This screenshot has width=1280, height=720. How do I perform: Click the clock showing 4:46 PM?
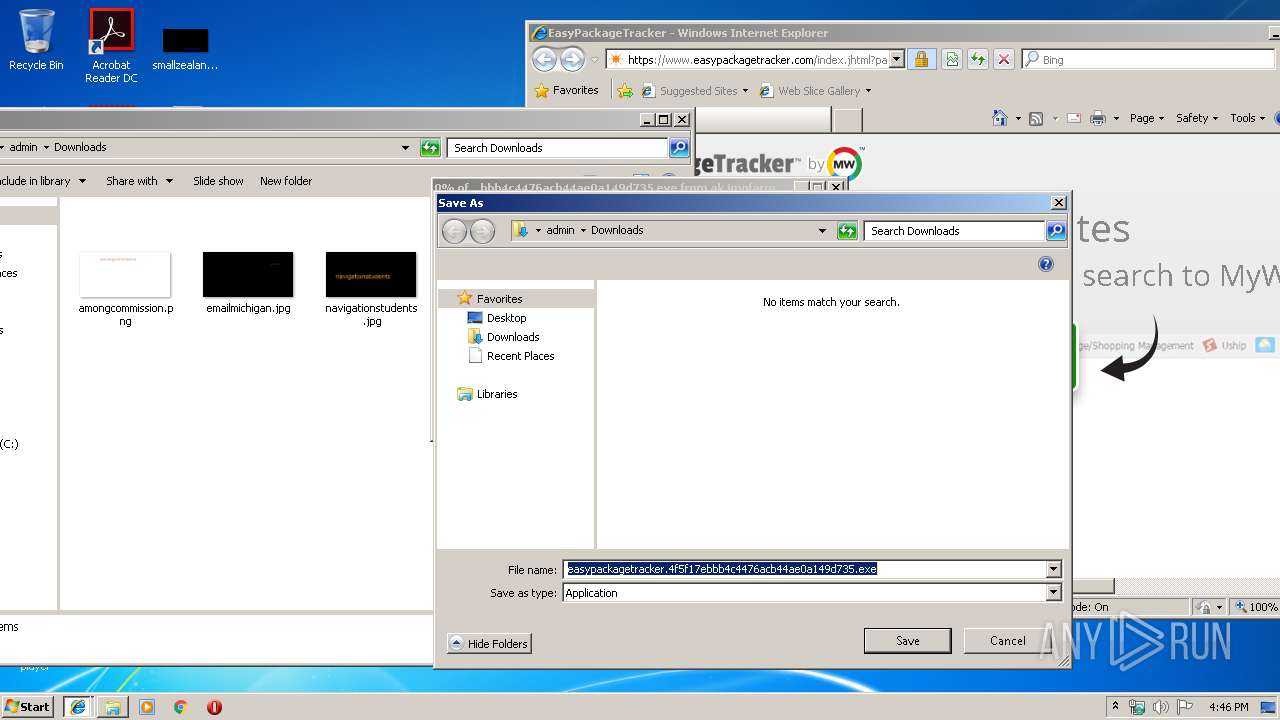[x=1228, y=707]
